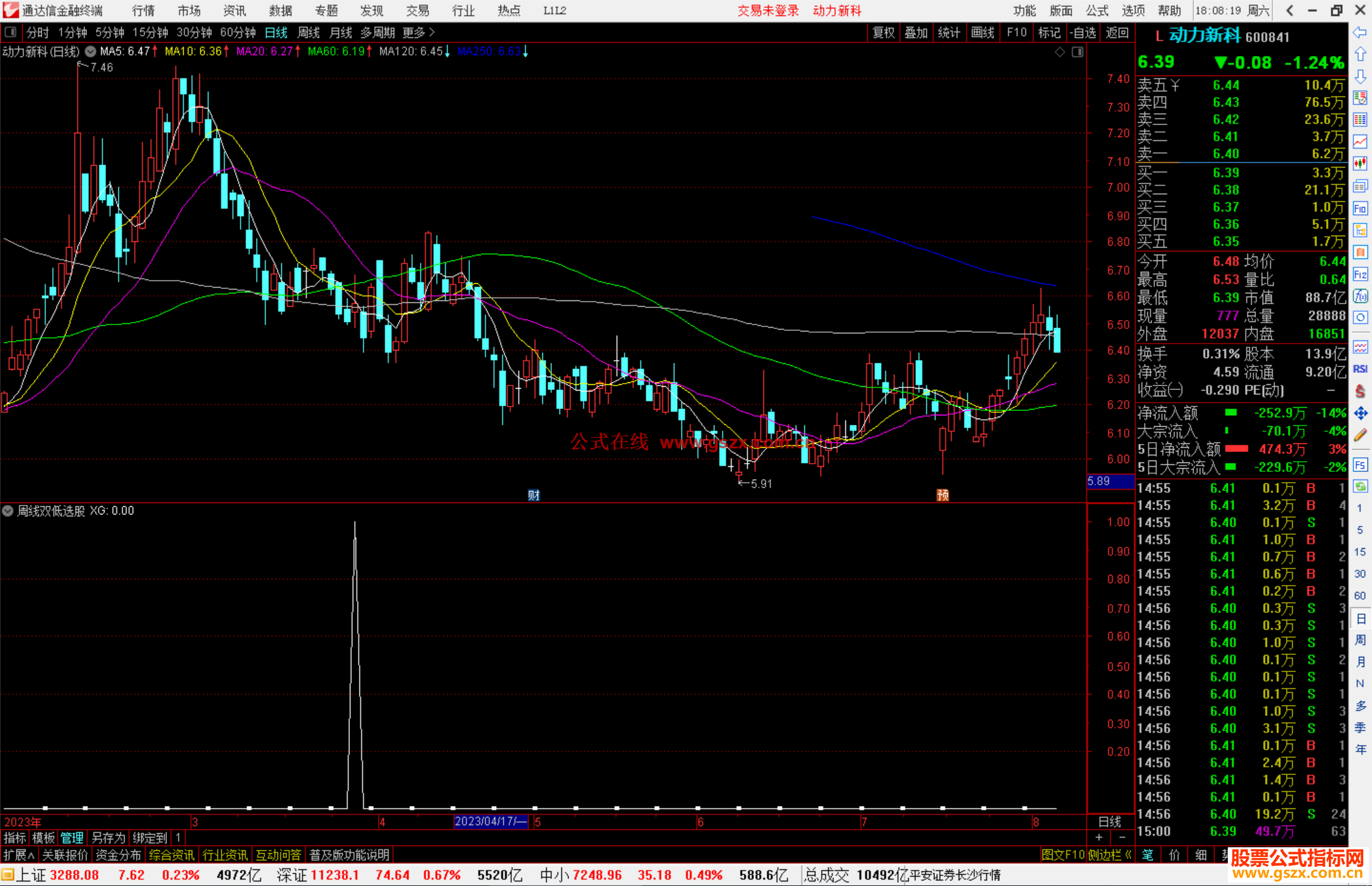Expand the 扩展 panel at bottom left
Screen dimensions: 1372x886
(19, 855)
